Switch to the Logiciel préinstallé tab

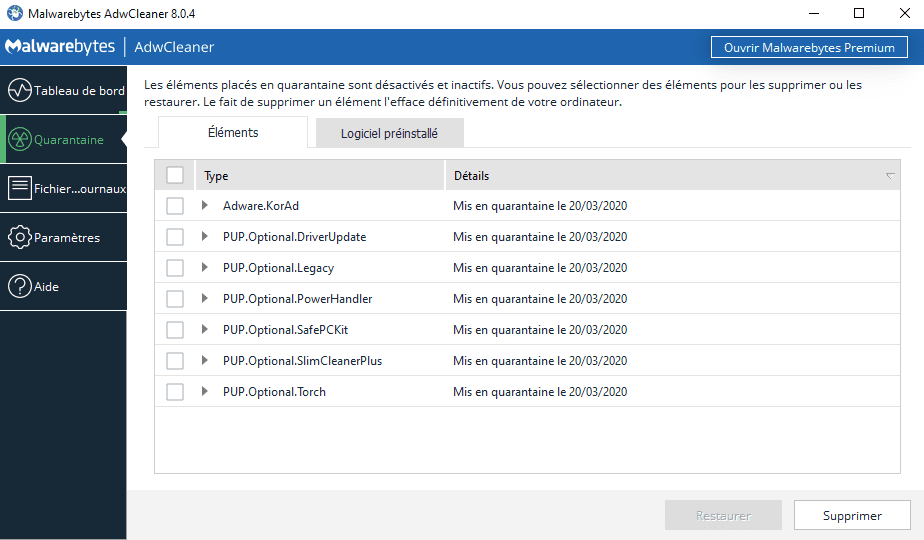(x=390, y=133)
